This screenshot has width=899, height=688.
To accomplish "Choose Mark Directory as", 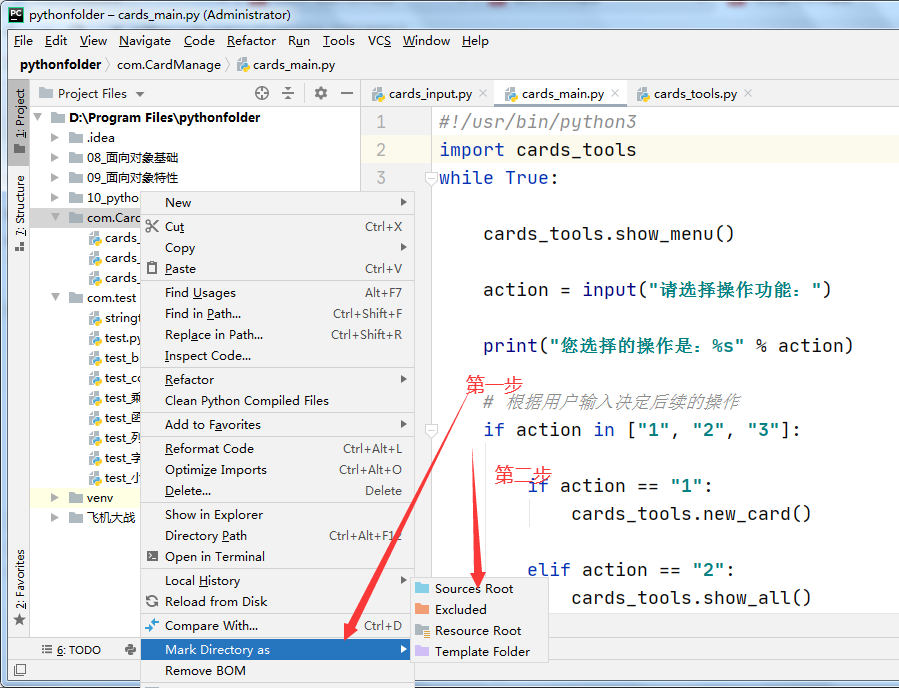I will pos(276,649).
